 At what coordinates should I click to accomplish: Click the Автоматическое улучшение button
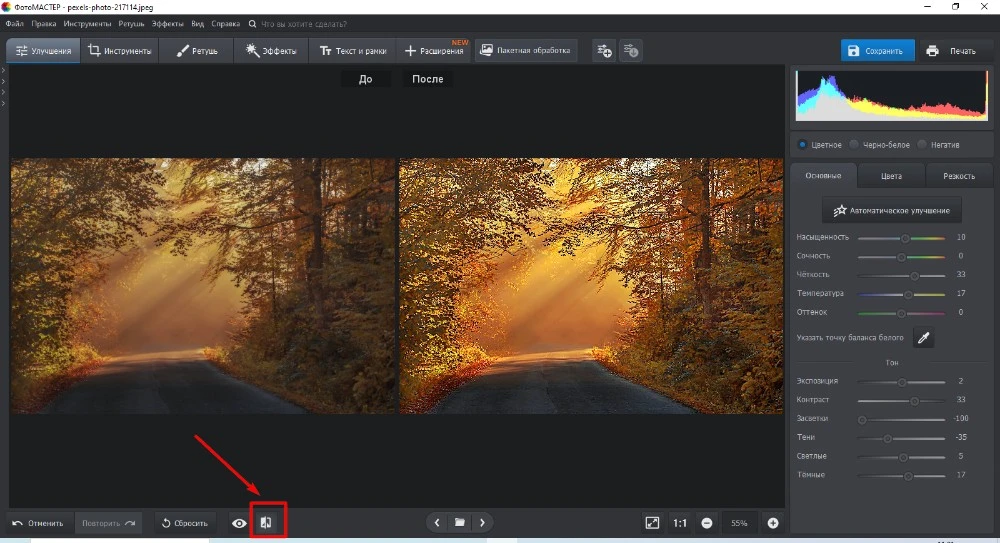pyautogui.click(x=891, y=211)
